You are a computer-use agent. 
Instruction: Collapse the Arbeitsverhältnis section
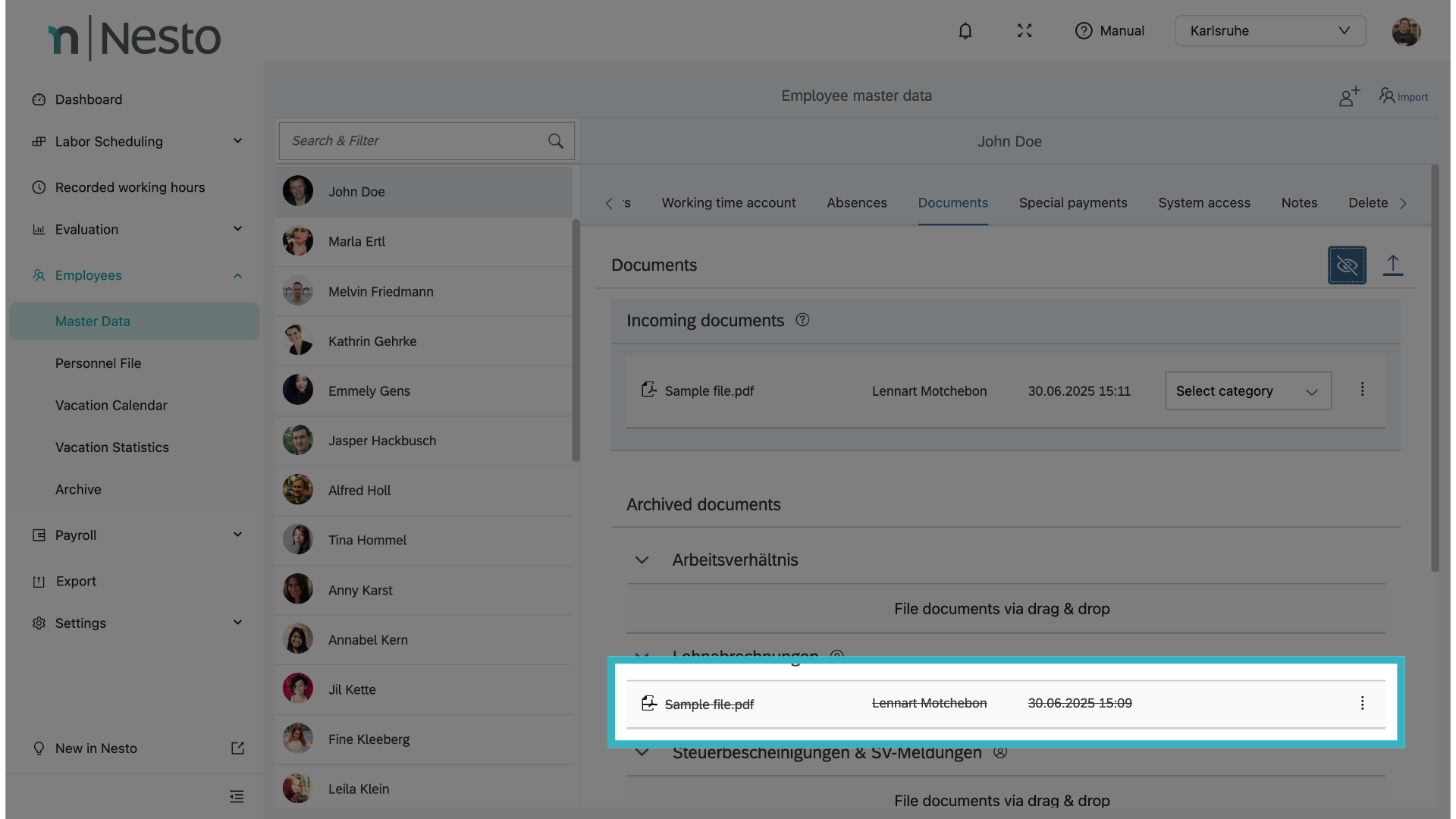(x=642, y=560)
